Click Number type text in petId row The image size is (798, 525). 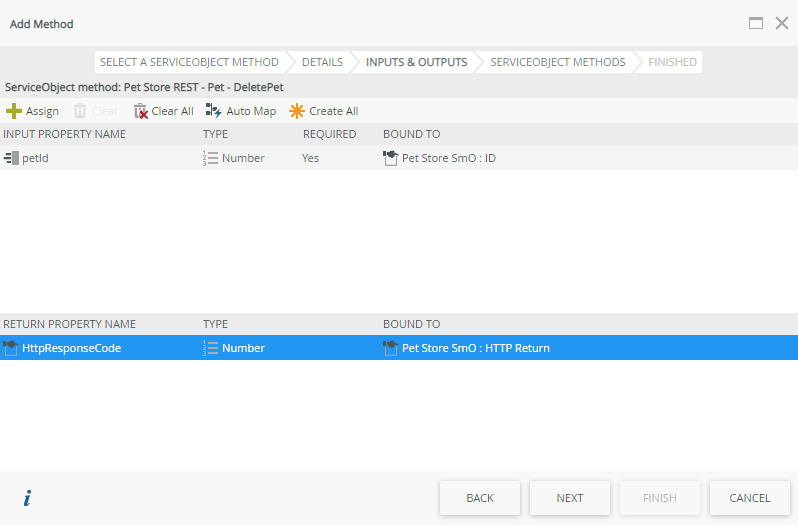click(x=243, y=158)
